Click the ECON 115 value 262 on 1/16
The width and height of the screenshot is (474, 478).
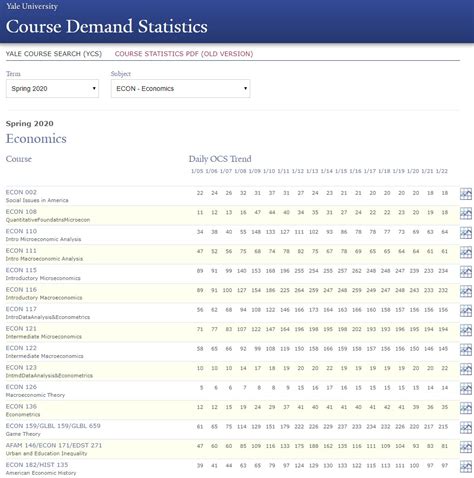(x=357, y=271)
